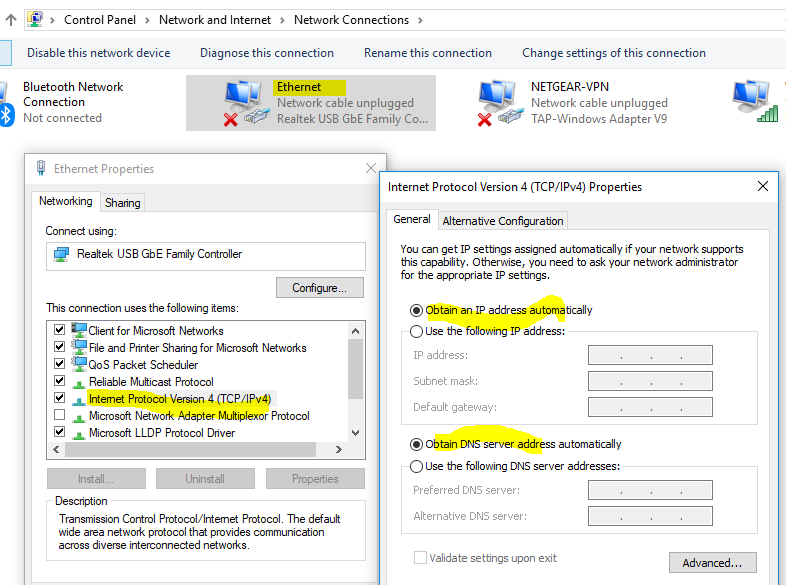Close the IPv4 Properties dialog
The height and width of the screenshot is (585, 786).
coord(762,186)
